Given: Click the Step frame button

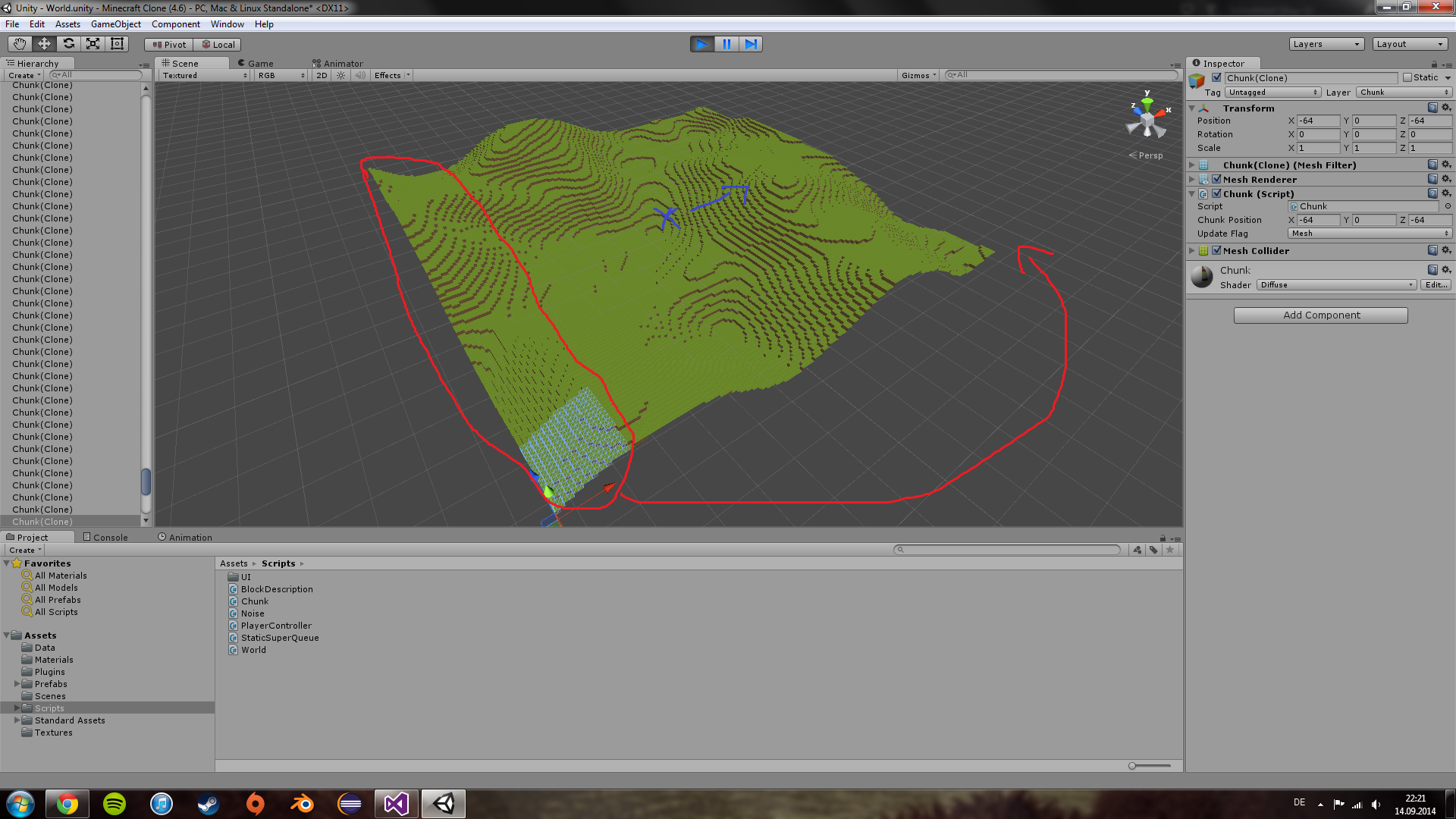Looking at the screenshot, I should [751, 44].
